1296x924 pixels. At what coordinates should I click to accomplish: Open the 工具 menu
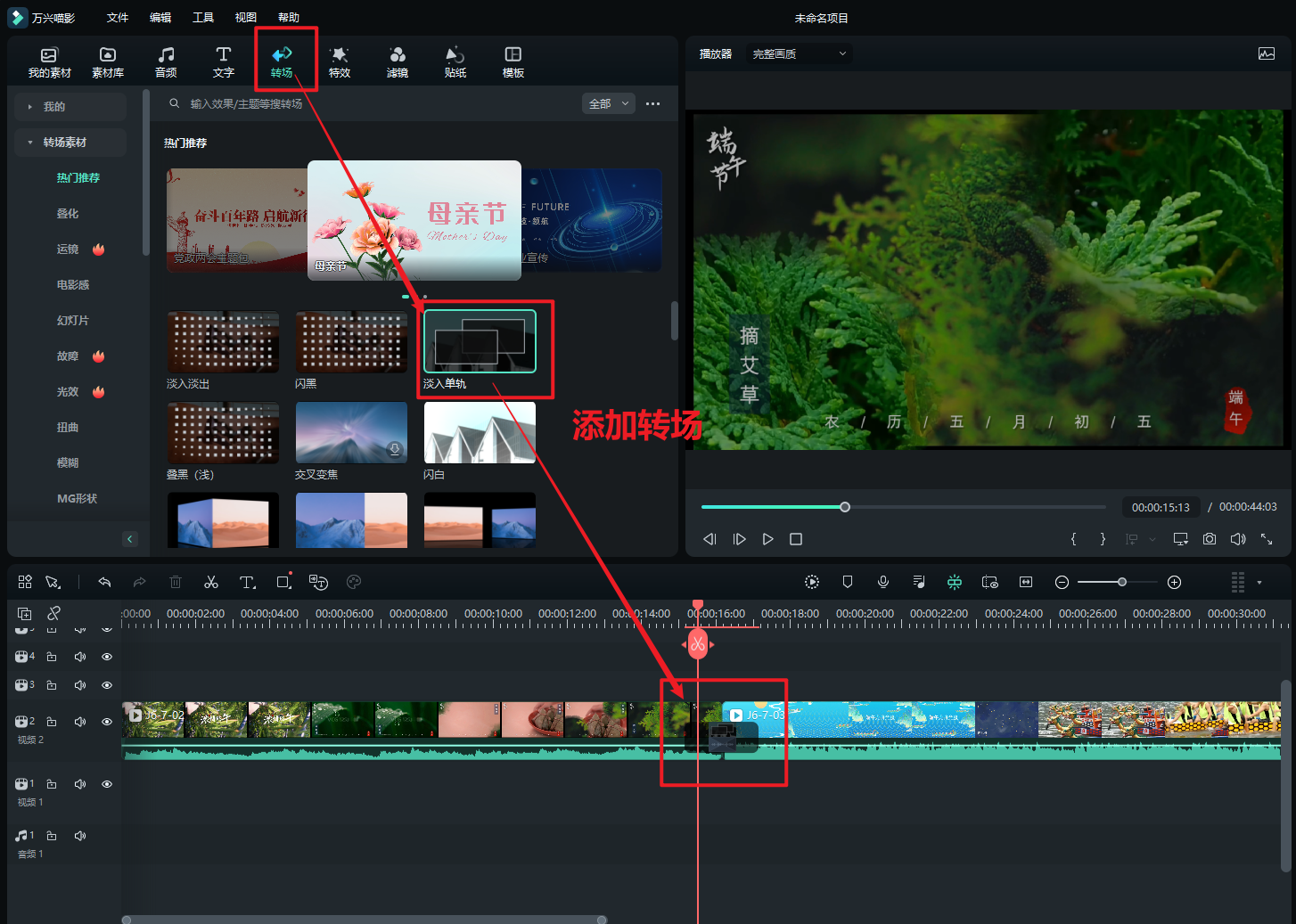[203, 18]
